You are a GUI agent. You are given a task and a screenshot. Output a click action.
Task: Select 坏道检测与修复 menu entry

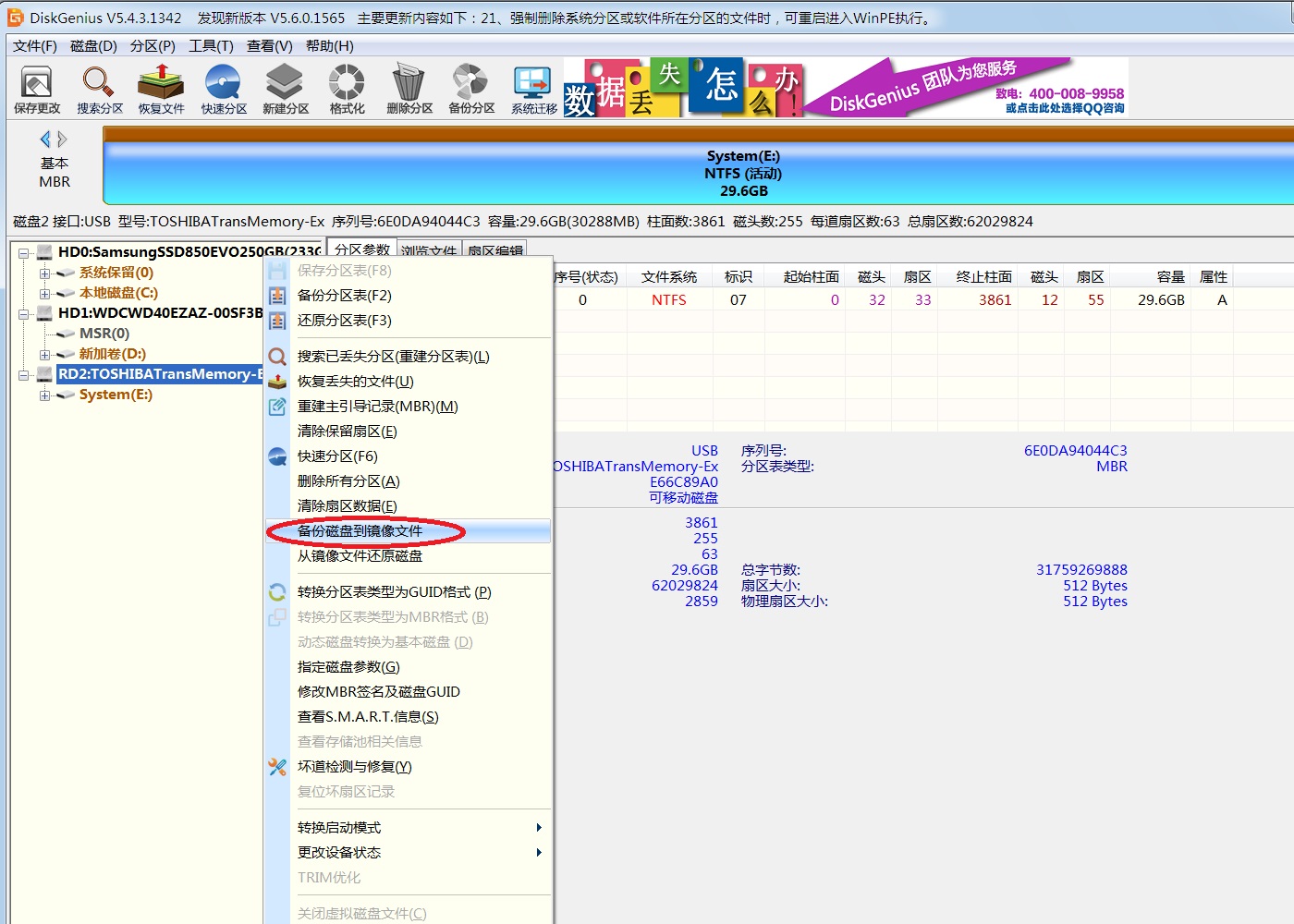click(355, 767)
